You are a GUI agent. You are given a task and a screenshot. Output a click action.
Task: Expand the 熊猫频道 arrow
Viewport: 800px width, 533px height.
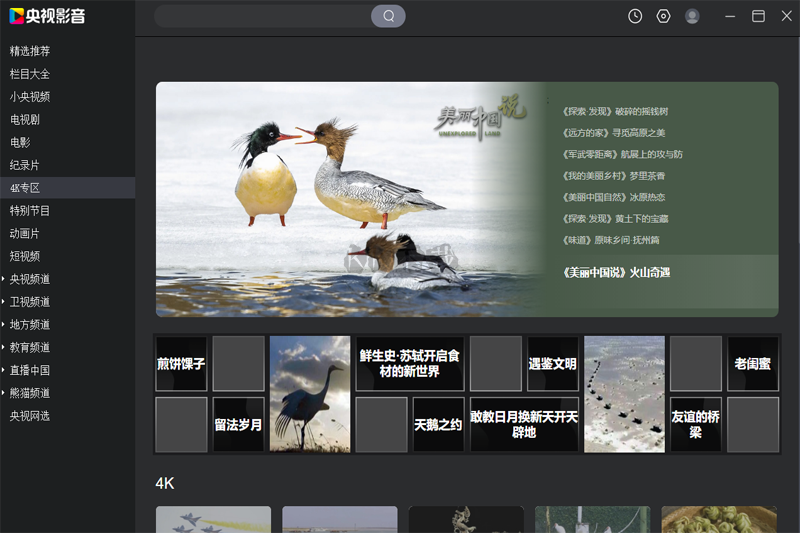(x=4, y=393)
